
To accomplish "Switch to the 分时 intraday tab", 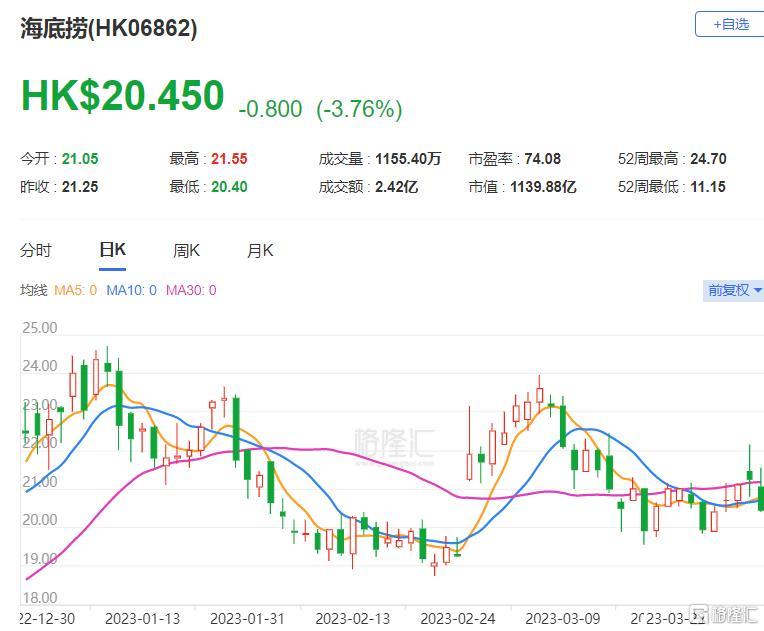I will coord(36,250).
